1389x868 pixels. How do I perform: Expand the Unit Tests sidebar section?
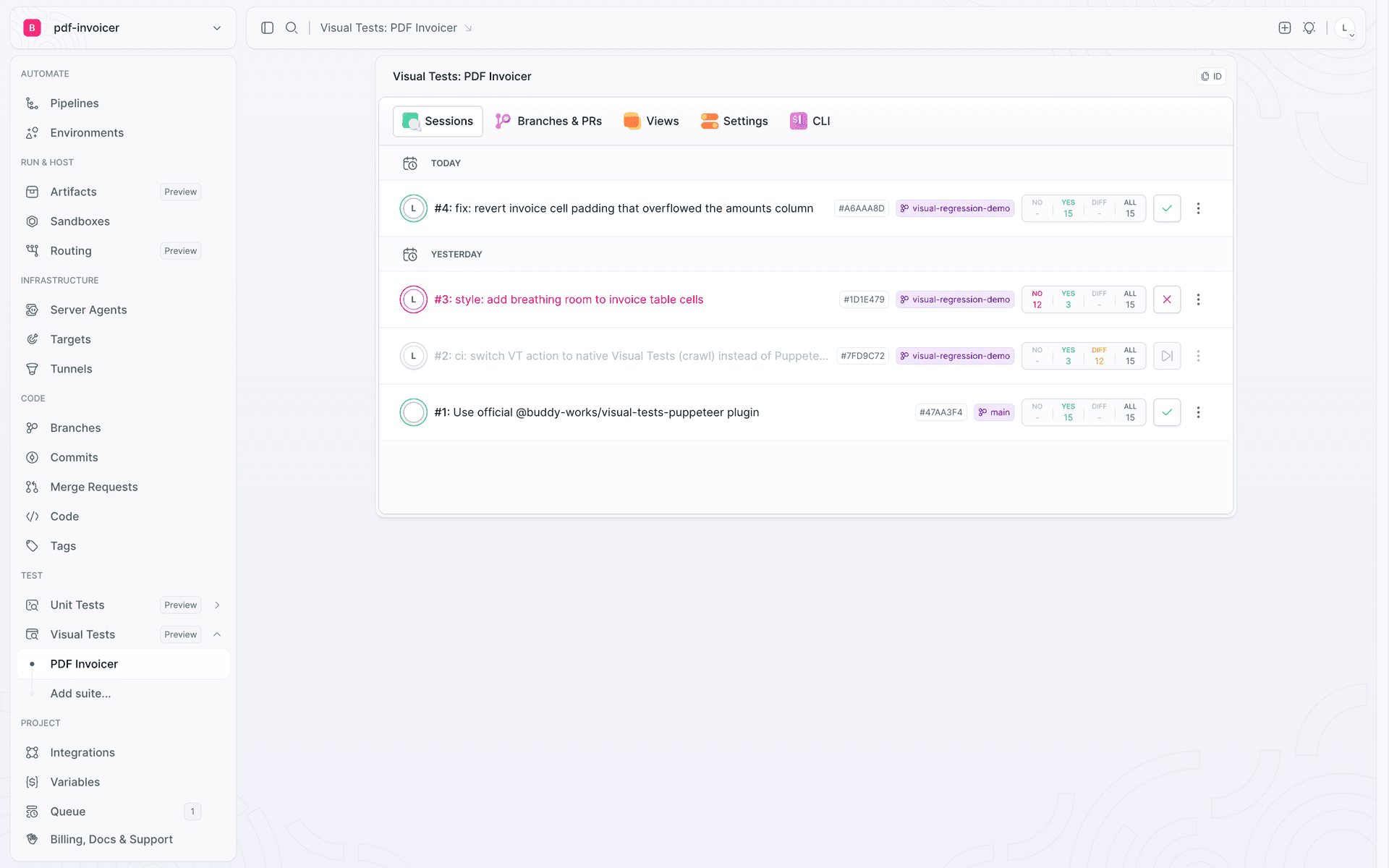pos(217,605)
